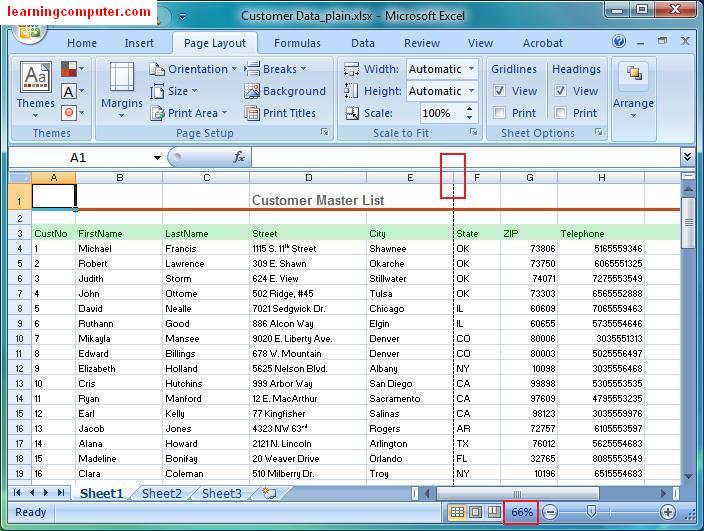Open theme Fonts options
The width and height of the screenshot is (704, 531).
click(72, 91)
